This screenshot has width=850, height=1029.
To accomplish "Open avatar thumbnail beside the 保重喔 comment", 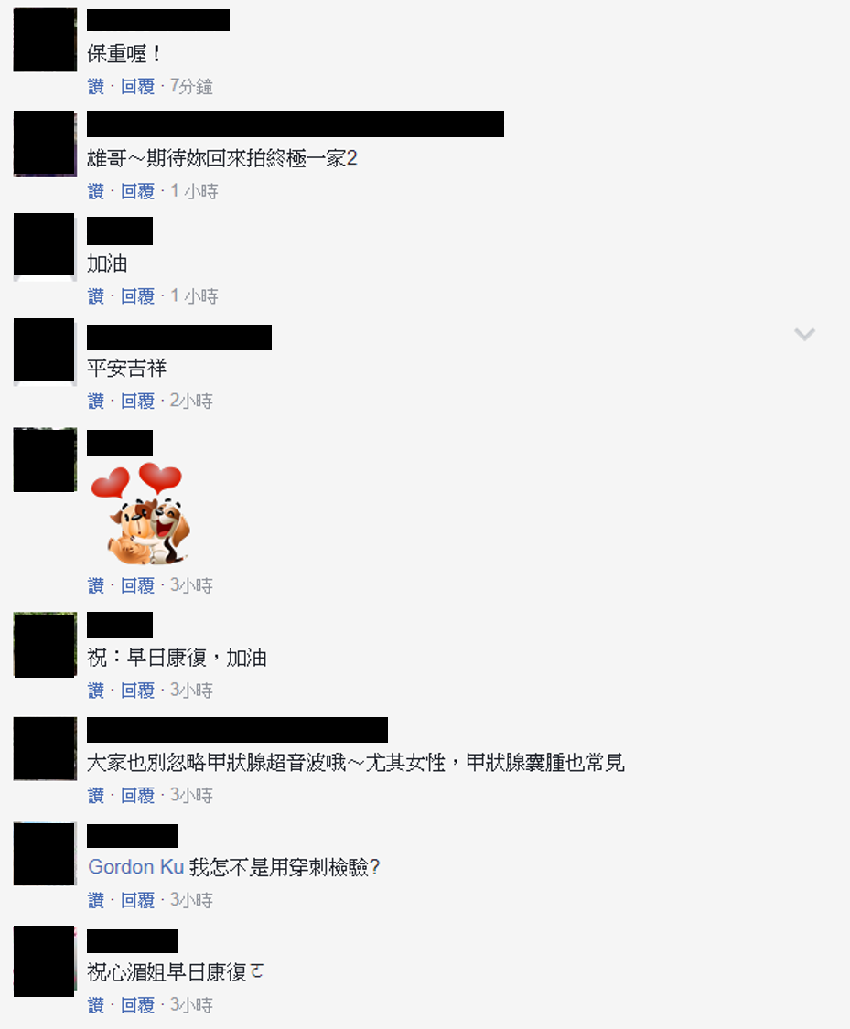I will click(x=45, y=39).
